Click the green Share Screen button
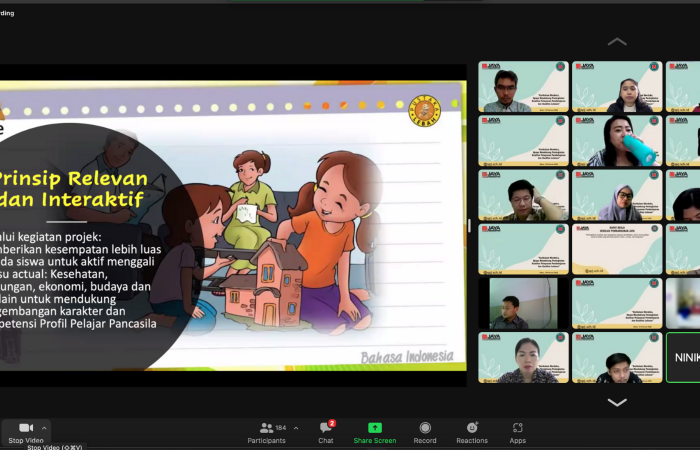700x450 pixels. click(x=375, y=433)
